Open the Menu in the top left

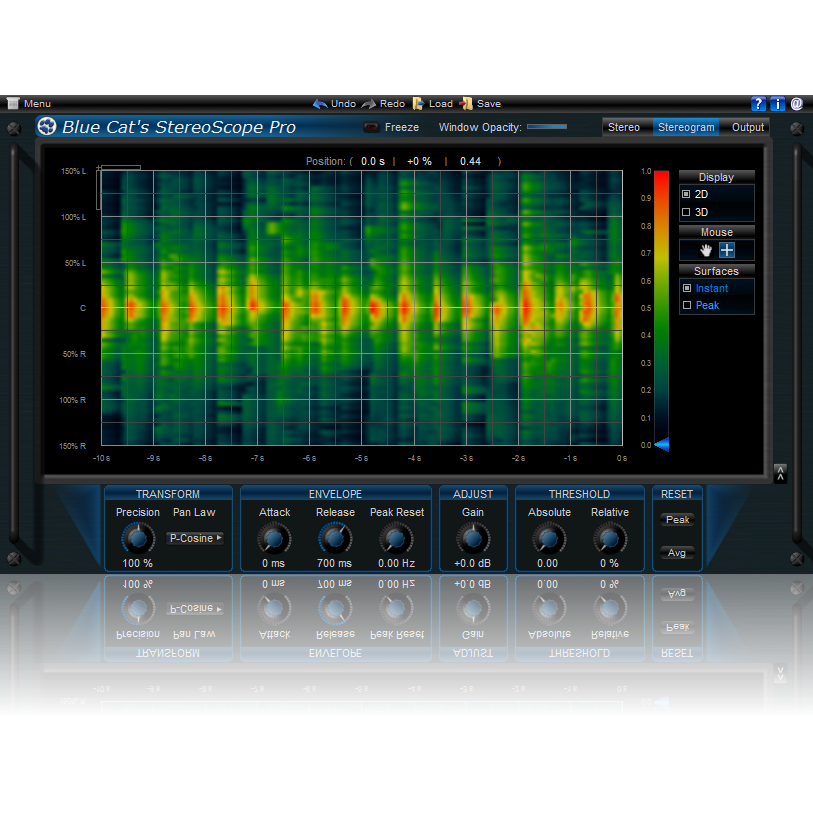tap(30, 103)
